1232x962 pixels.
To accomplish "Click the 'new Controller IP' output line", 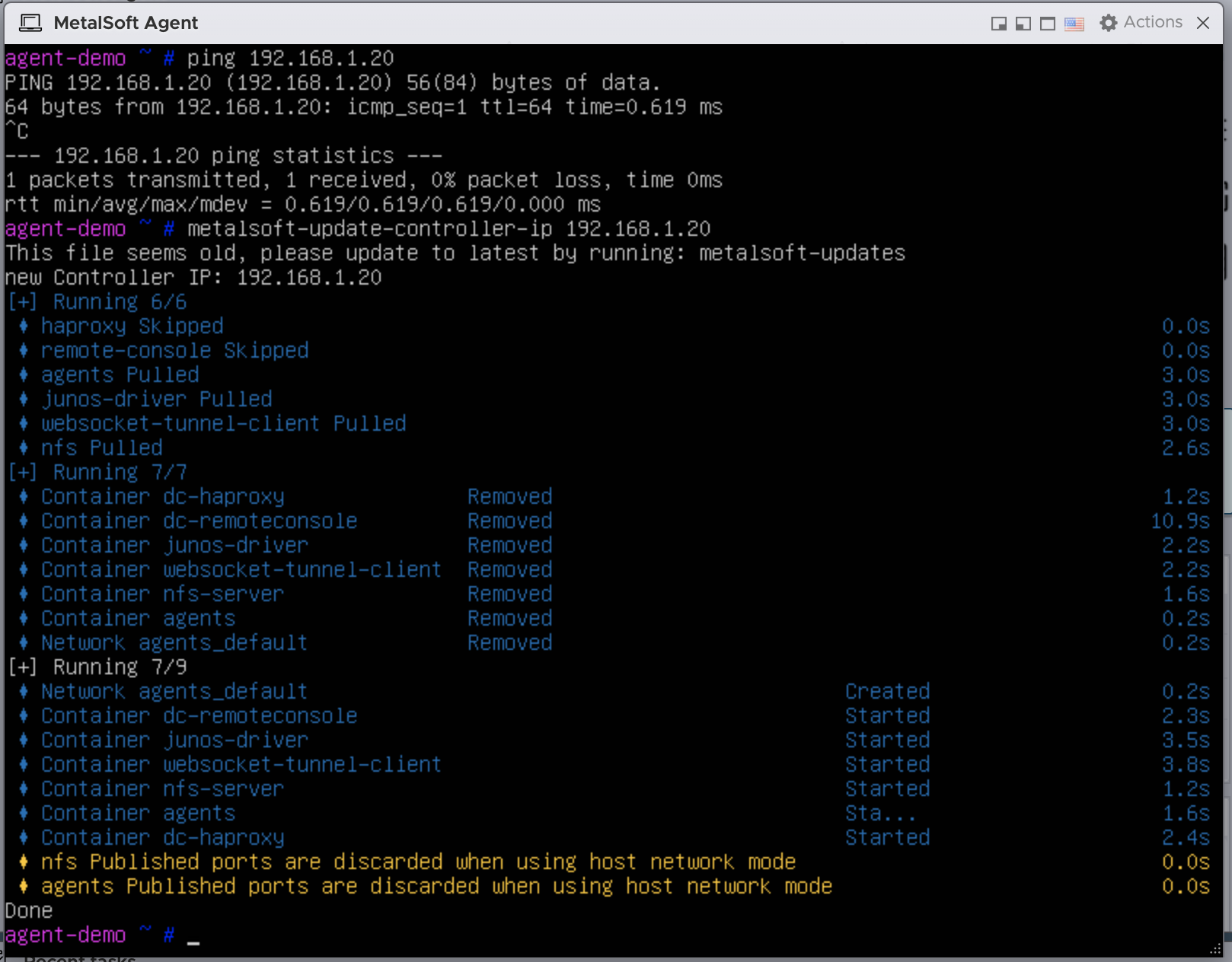I will coord(193,278).
